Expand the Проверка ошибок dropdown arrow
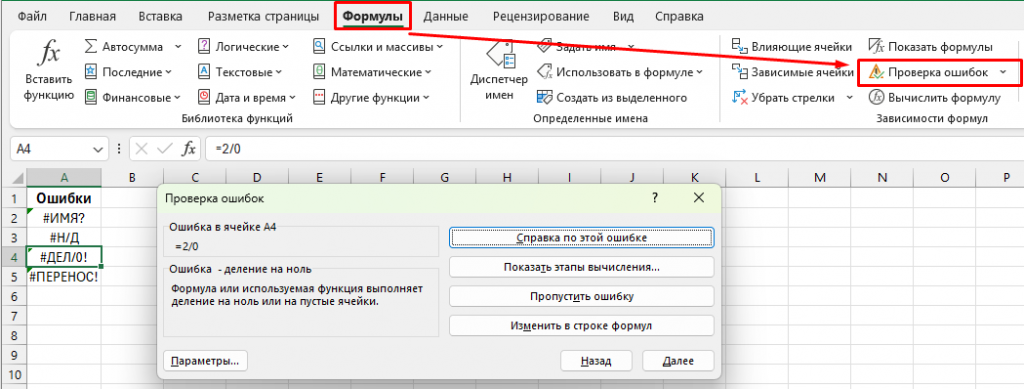1024x389 pixels. [x=1002, y=72]
